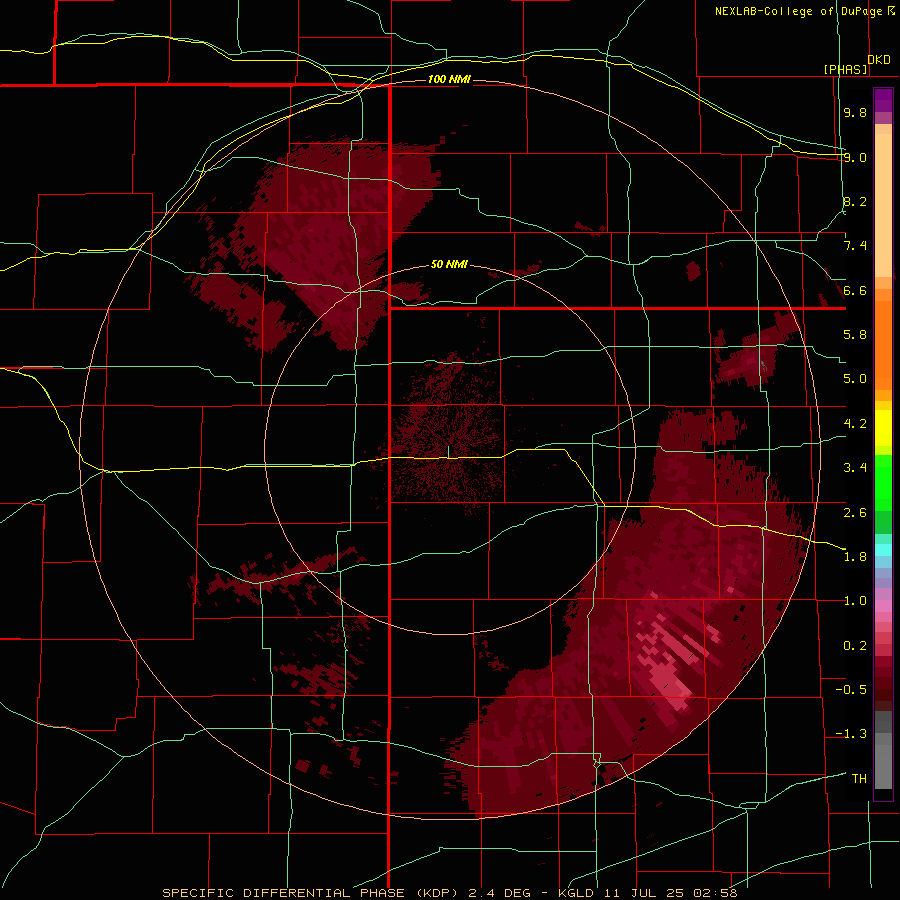Click the 0.2 color scale value
Image resolution: width=900 pixels, height=900 pixels.
(855, 646)
